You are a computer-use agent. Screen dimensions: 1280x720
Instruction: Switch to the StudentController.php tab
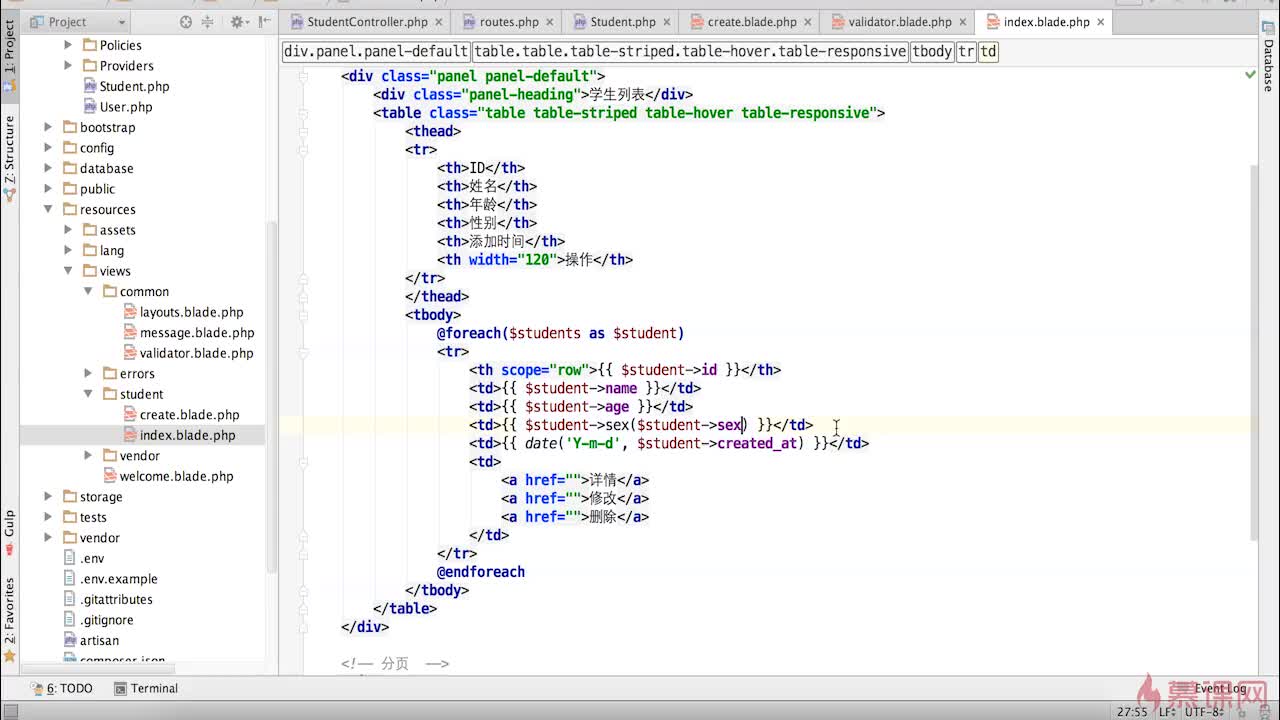pyautogui.click(x=367, y=21)
